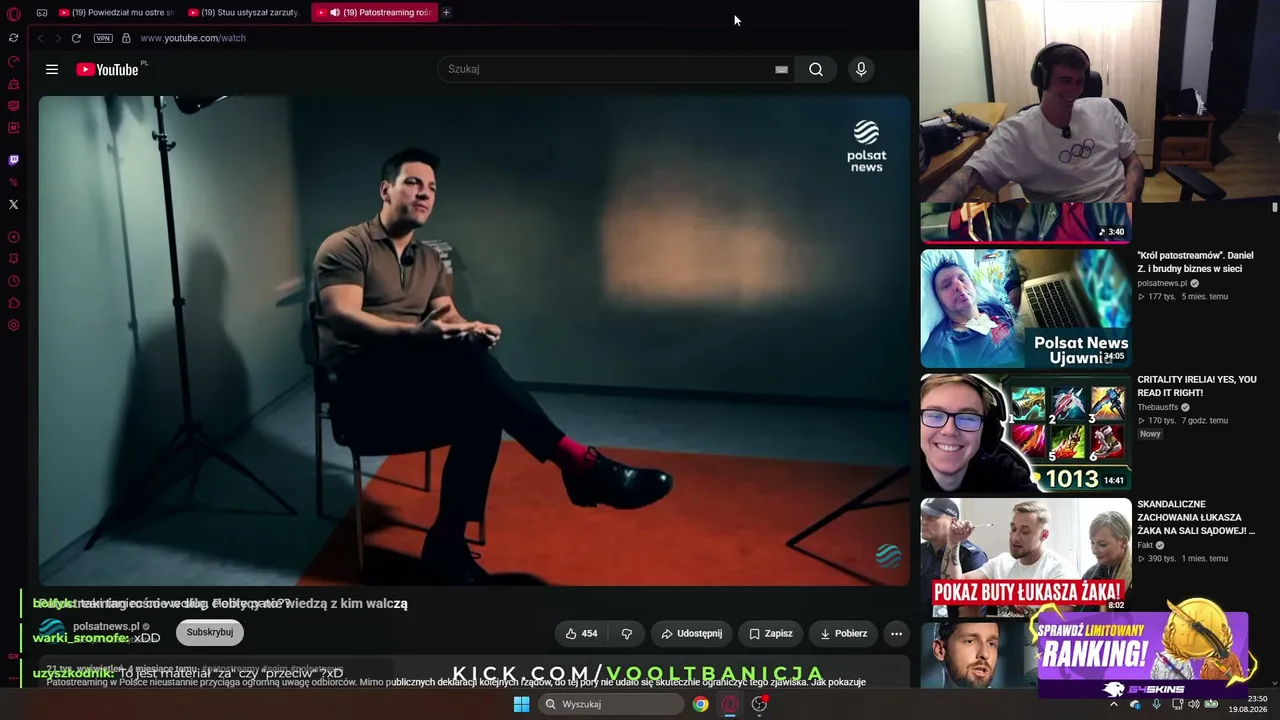The image size is (1280, 720).
Task: Click the YouTube search magnifier button
Action: point(816,69)
